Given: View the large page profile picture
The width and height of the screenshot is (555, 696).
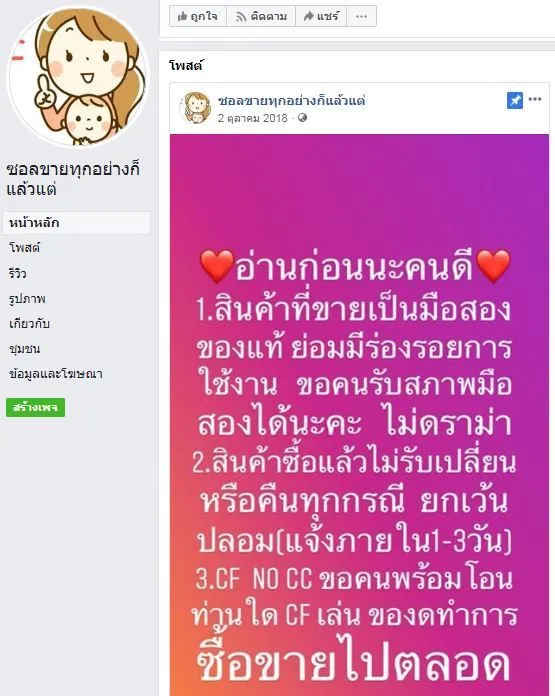Looking at the screenshot, I should point(79,77).
